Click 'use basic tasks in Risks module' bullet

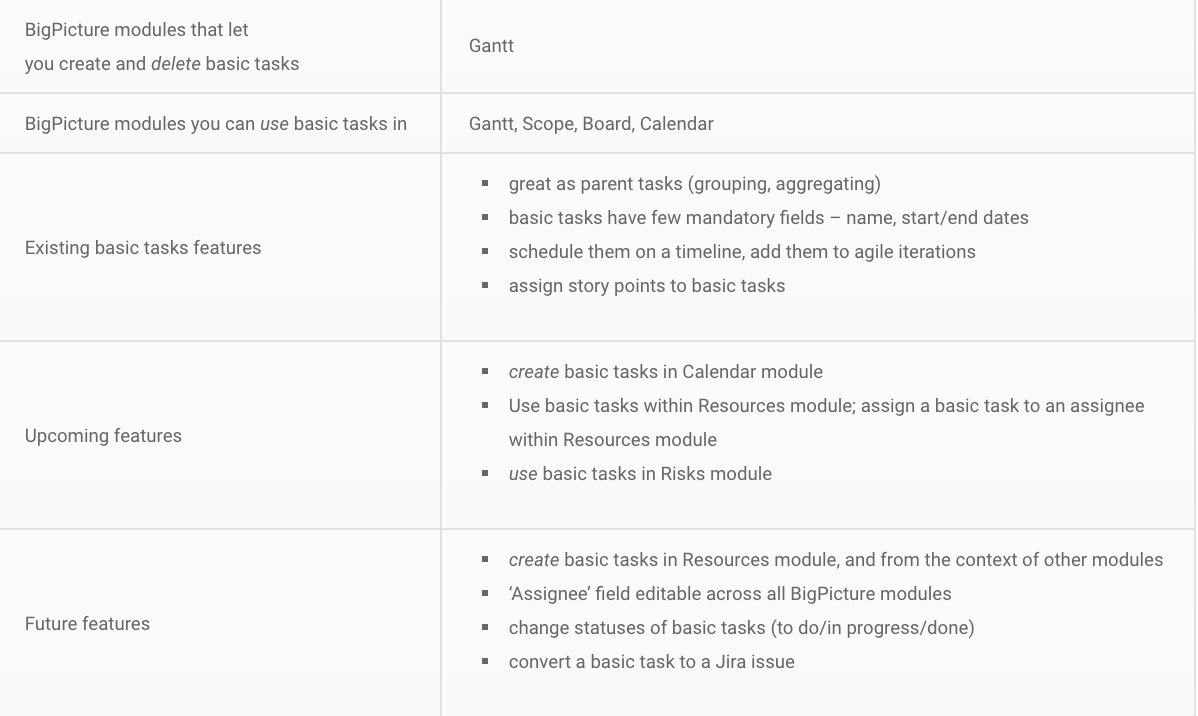click(640, 474)
